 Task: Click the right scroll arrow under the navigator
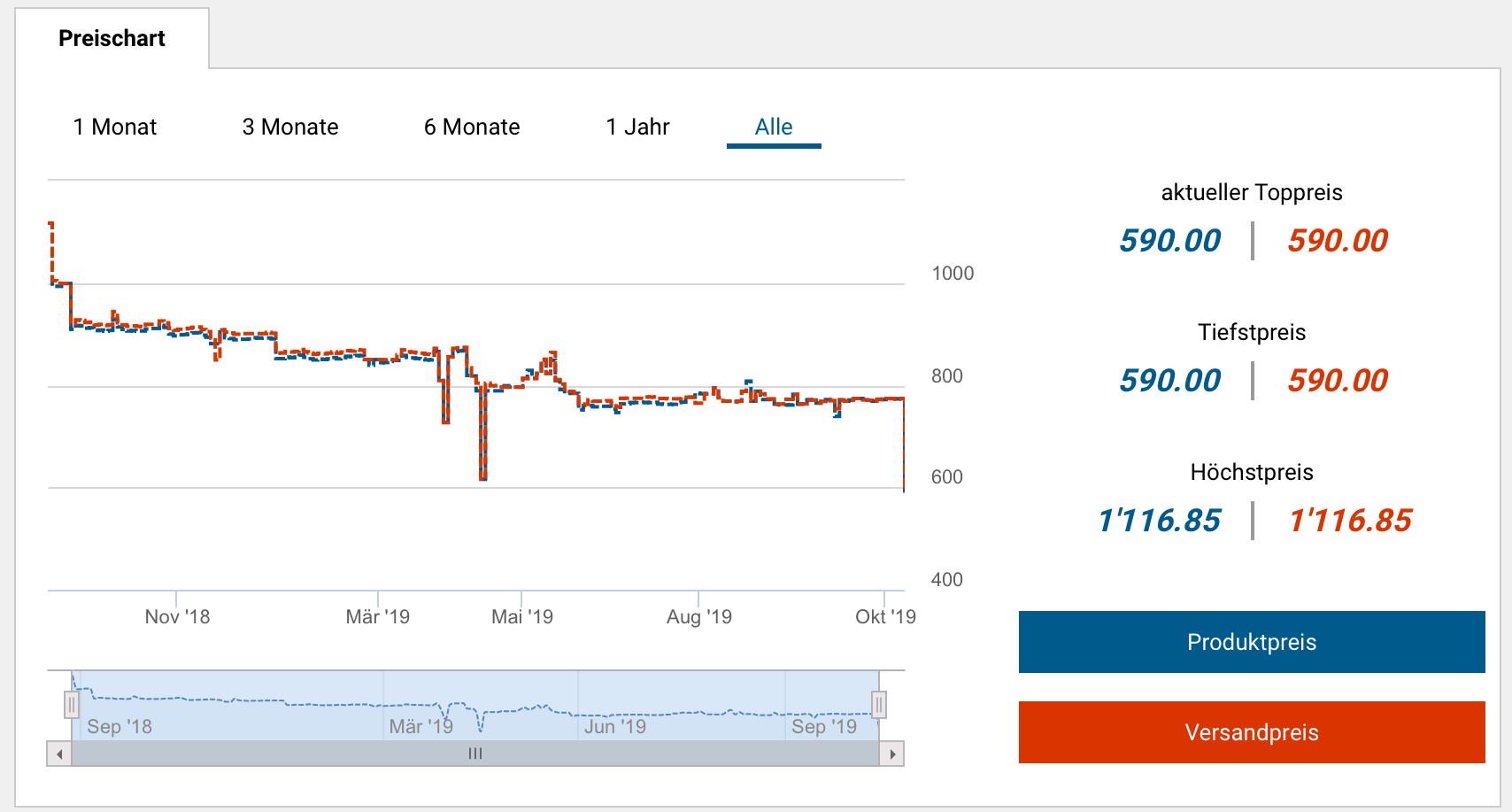tap(892, 754)
